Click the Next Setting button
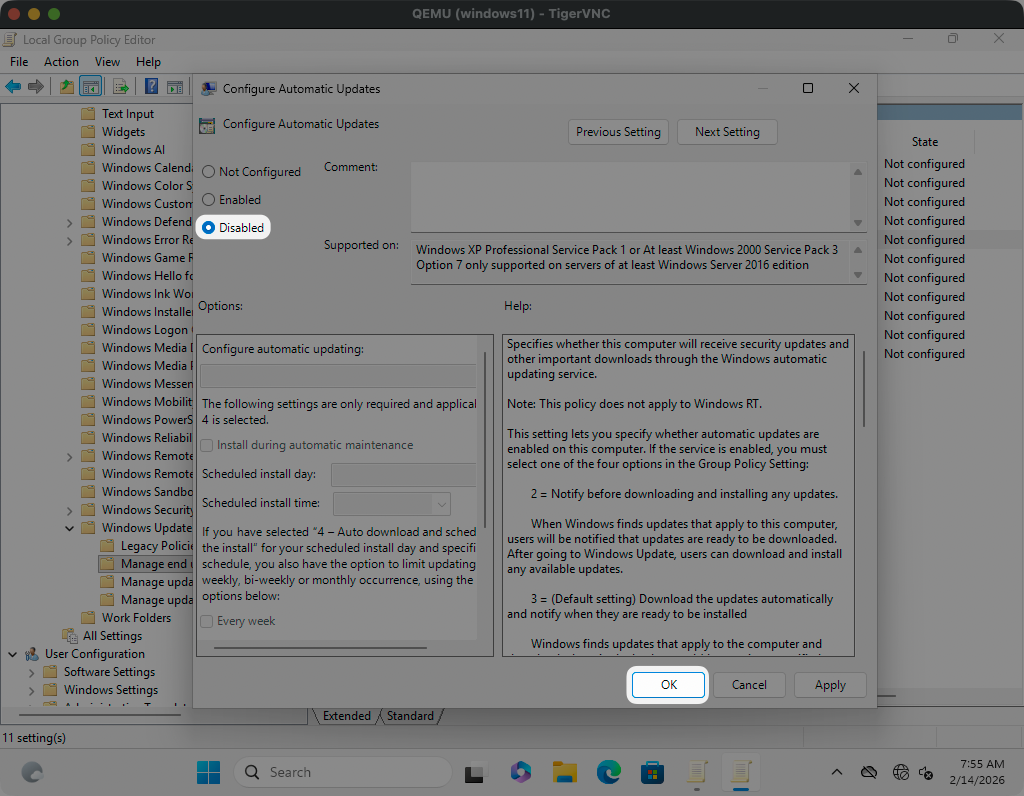The image size is (1024, 796). pyautogui.click(x=727, y=132)
